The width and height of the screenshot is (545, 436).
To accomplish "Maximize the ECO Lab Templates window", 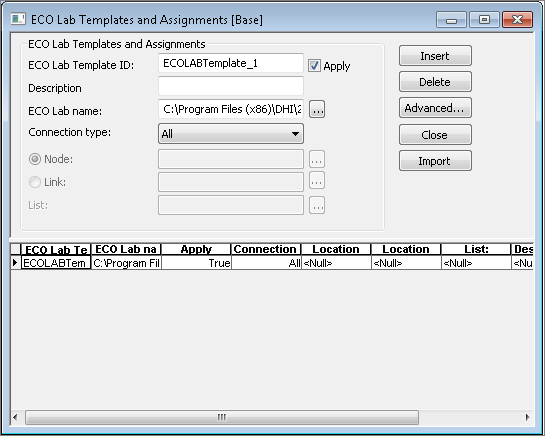I will 485,20.
